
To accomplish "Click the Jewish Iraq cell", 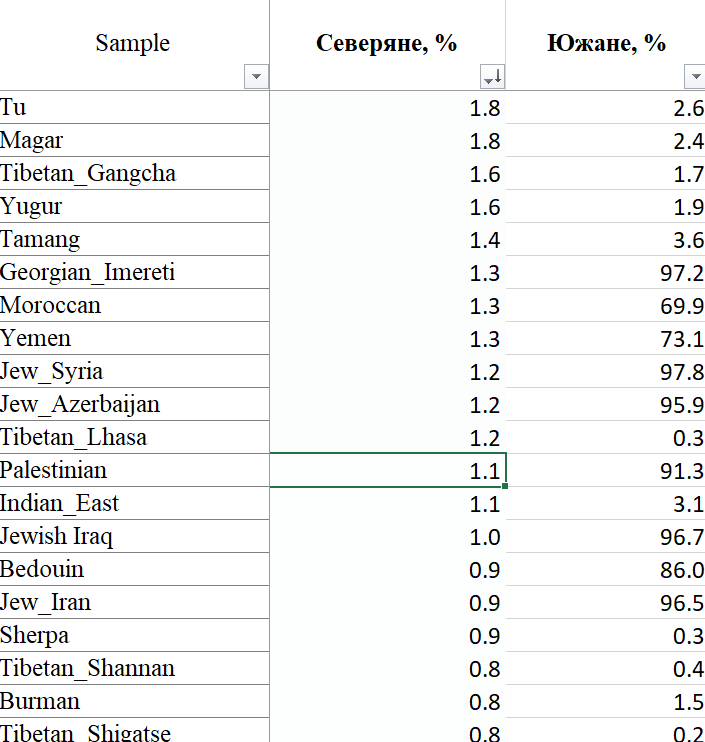I will (134, 536).
